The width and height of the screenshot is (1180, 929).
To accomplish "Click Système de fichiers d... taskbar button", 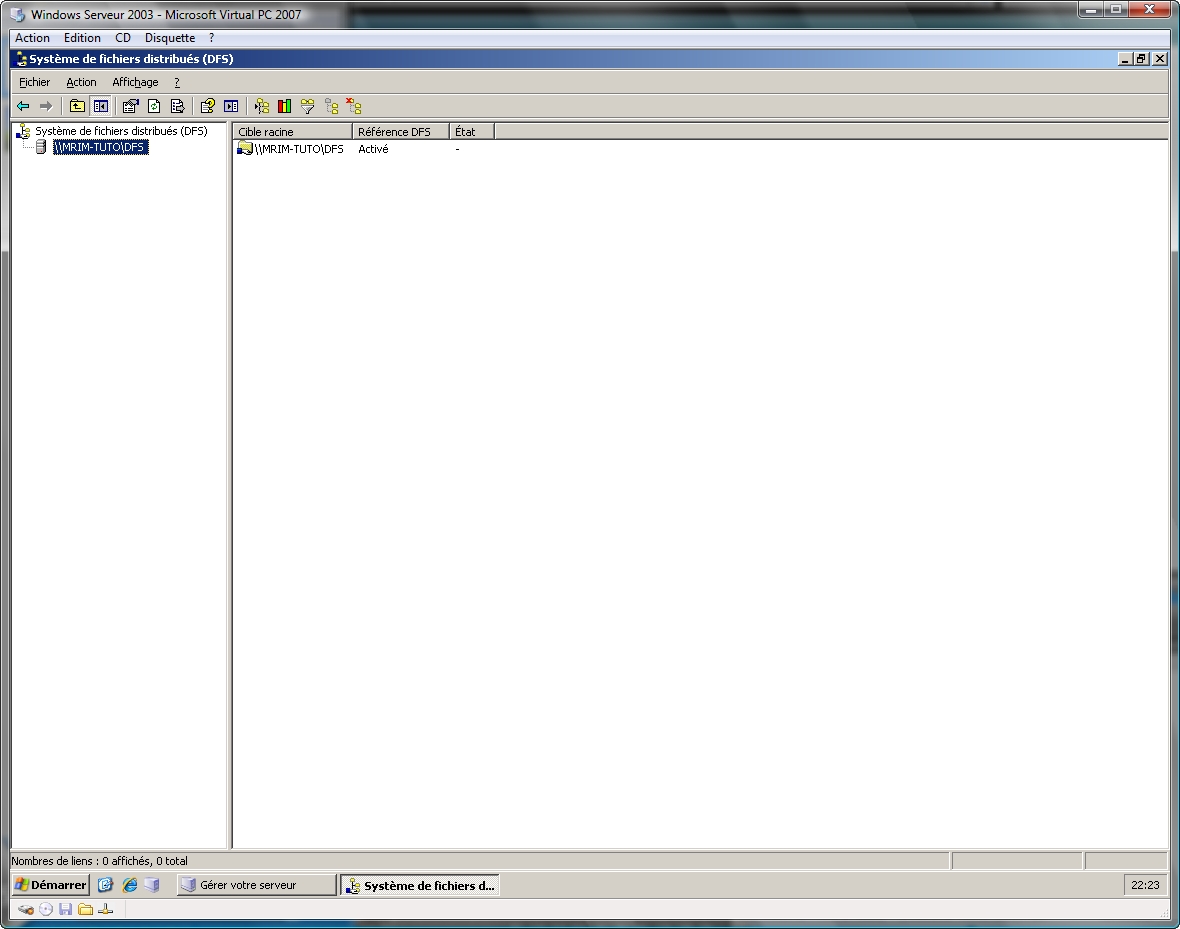I will [x=420, y=885].
